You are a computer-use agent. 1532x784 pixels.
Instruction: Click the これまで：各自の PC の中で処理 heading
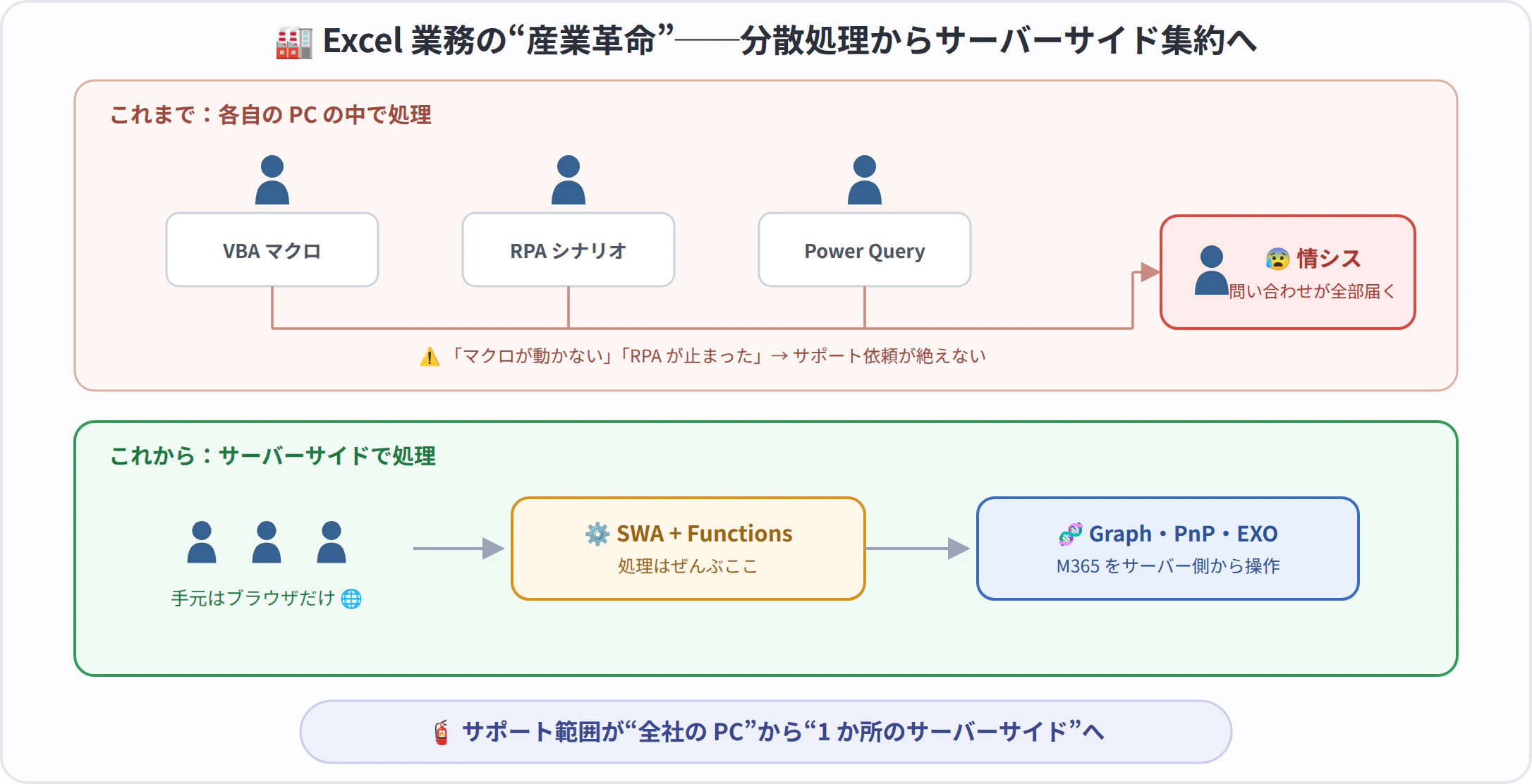point(271,115)
